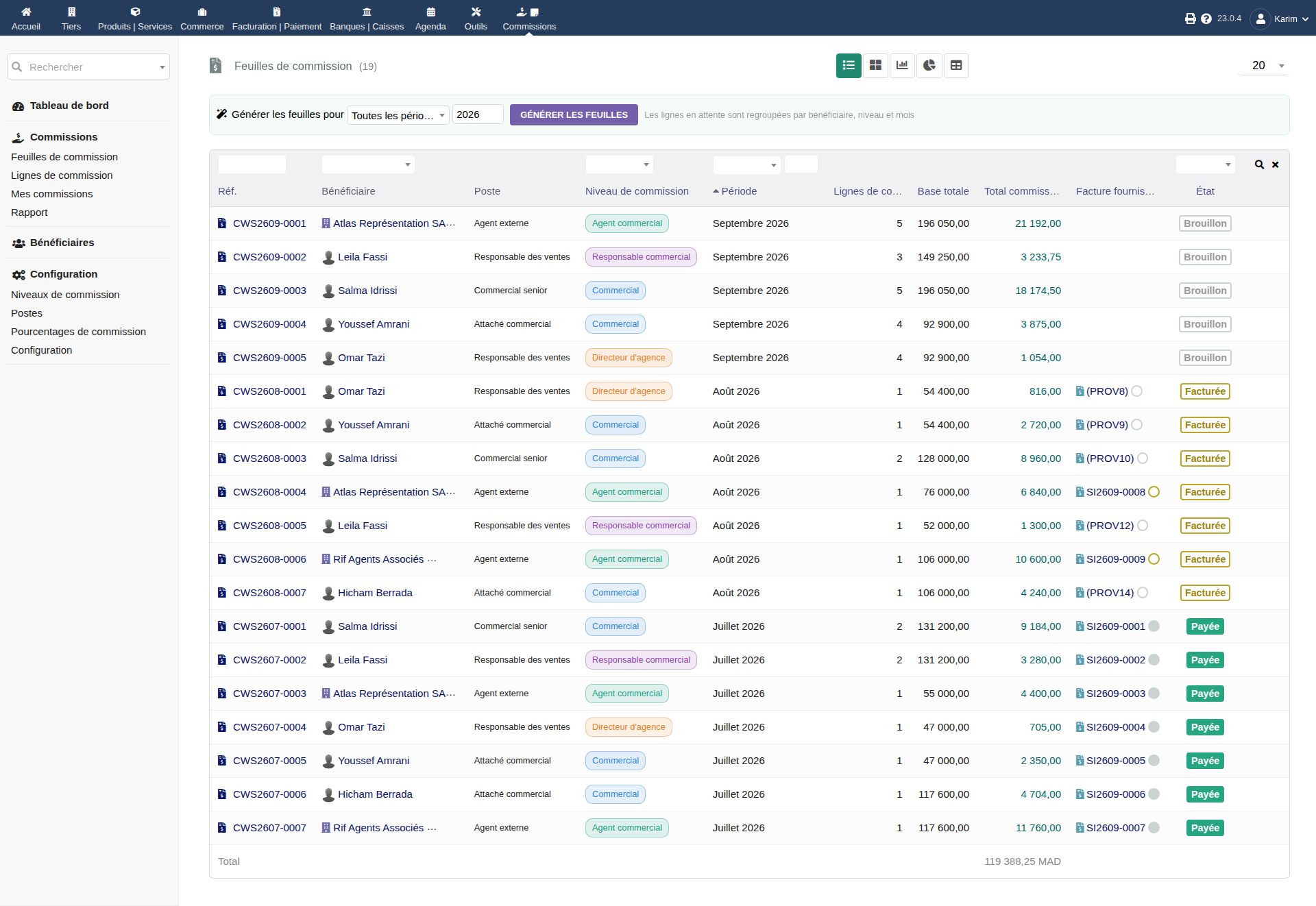Open the Facturation | Paiement top menu
Screen dimensions: 1316x906
click(x=277, y=19)
